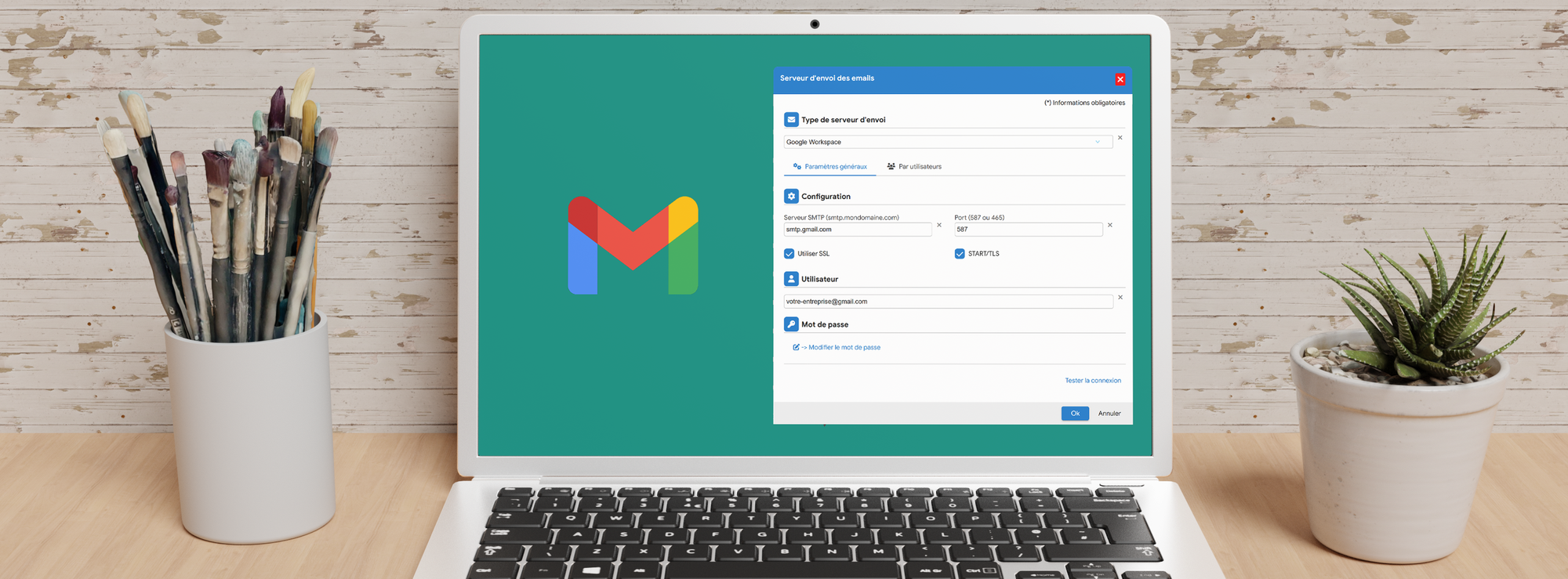Click the edit pencil icon before Modifier le mot de passe
This screenshot has height=579, width=1568.
coord(796,347)
